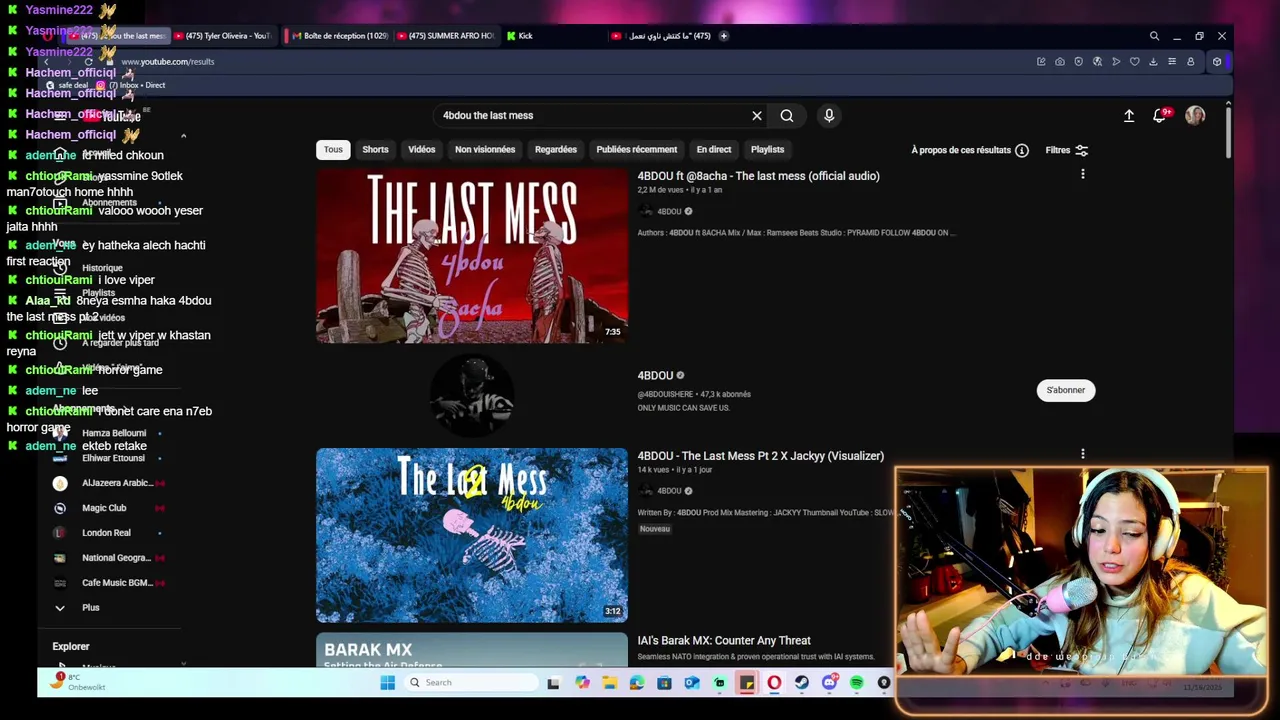Open Discord from the taskbar
The image size is (1280, 720).
point(829,683)
